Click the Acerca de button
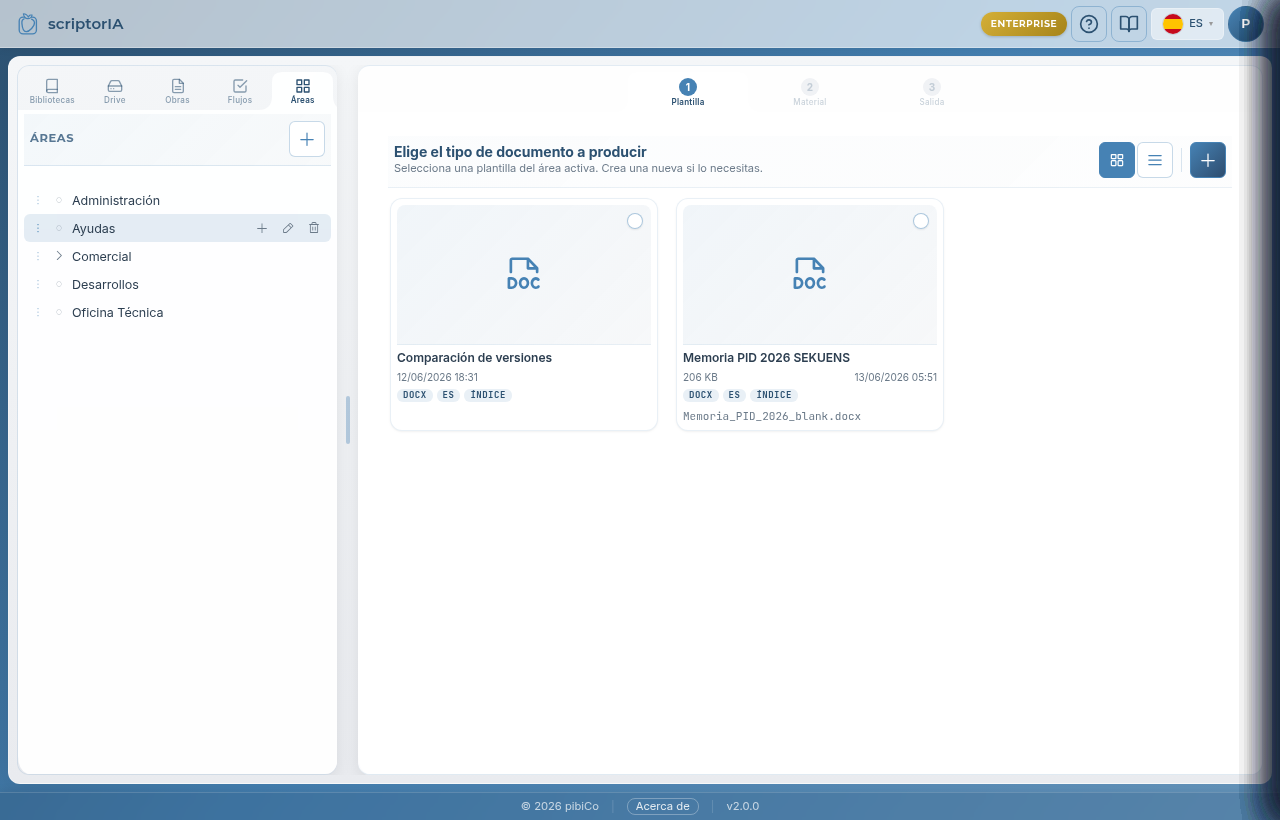Screen dimensions: 1280x820 click(663, 806)
